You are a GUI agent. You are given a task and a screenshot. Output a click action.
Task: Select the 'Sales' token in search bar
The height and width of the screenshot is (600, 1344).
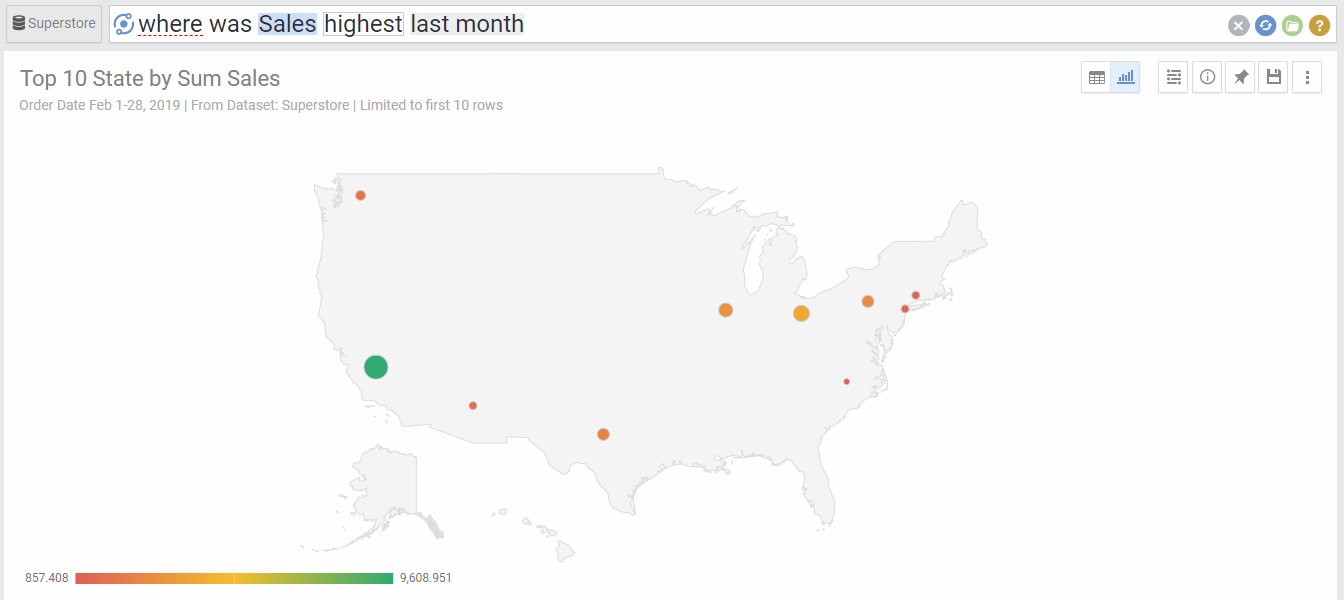point(287,24)
